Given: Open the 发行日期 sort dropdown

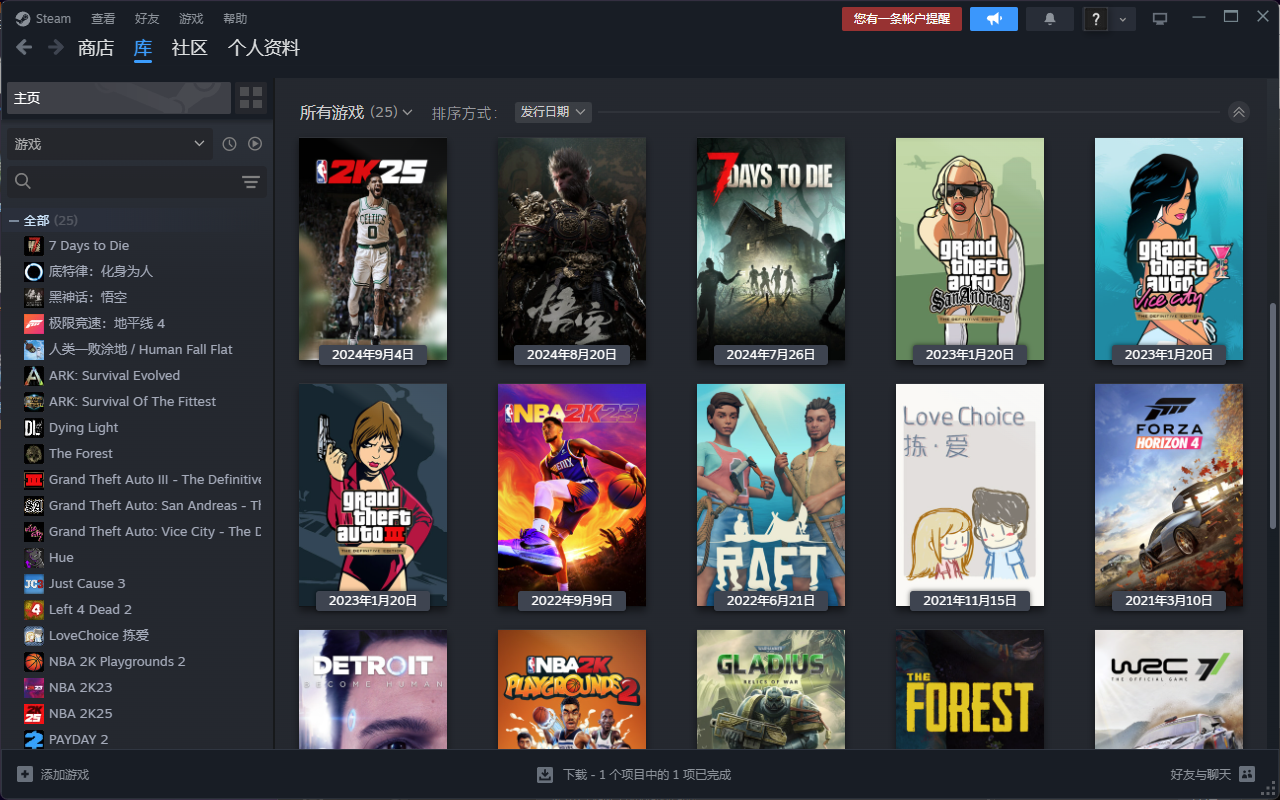Looking at the screenshot, I should point(553,112).
